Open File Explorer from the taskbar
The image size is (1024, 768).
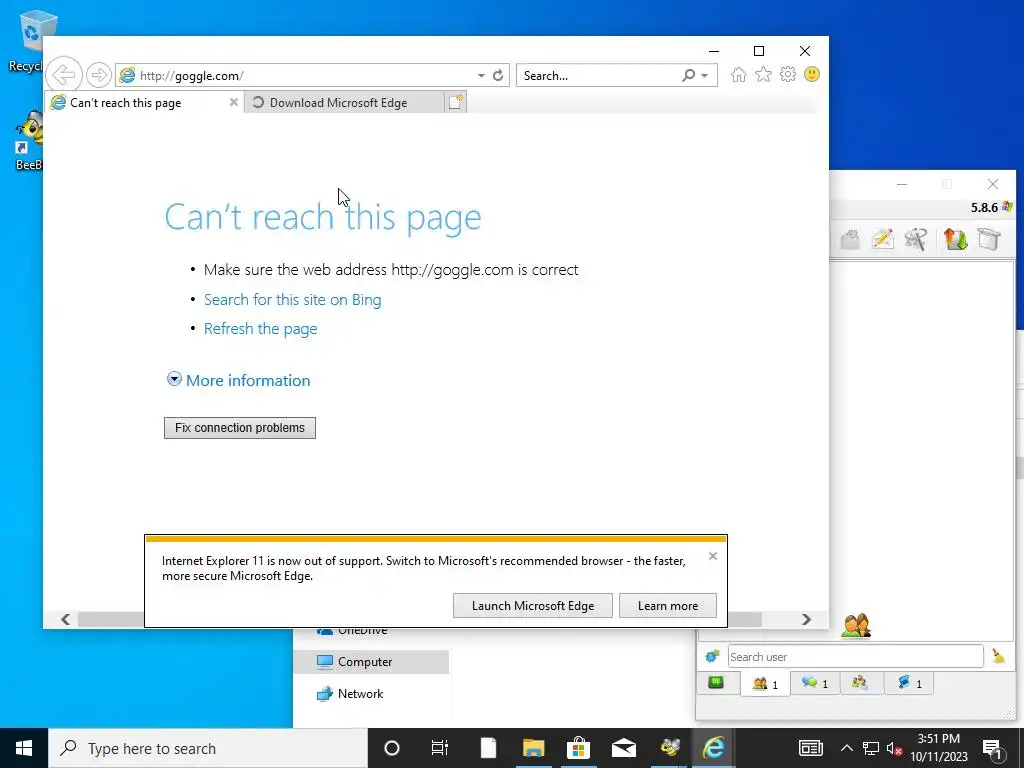click(x=533, y=748)
